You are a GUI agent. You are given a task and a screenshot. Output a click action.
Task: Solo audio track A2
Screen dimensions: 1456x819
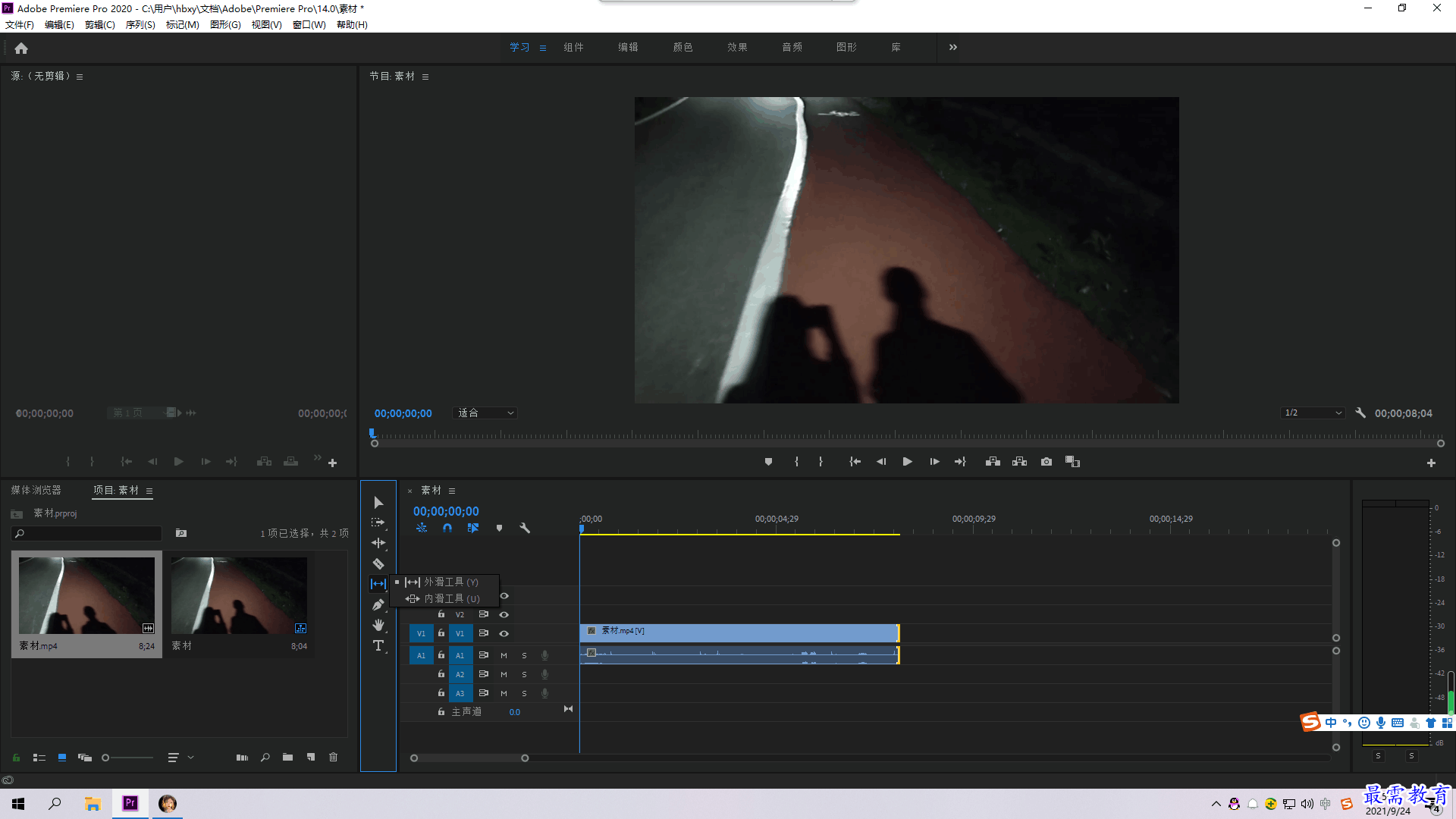tap(524, 674)
